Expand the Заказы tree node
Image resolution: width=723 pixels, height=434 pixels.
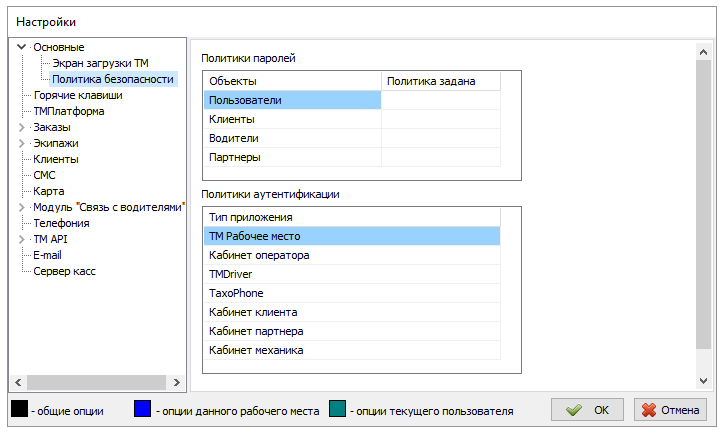point(22,127)
